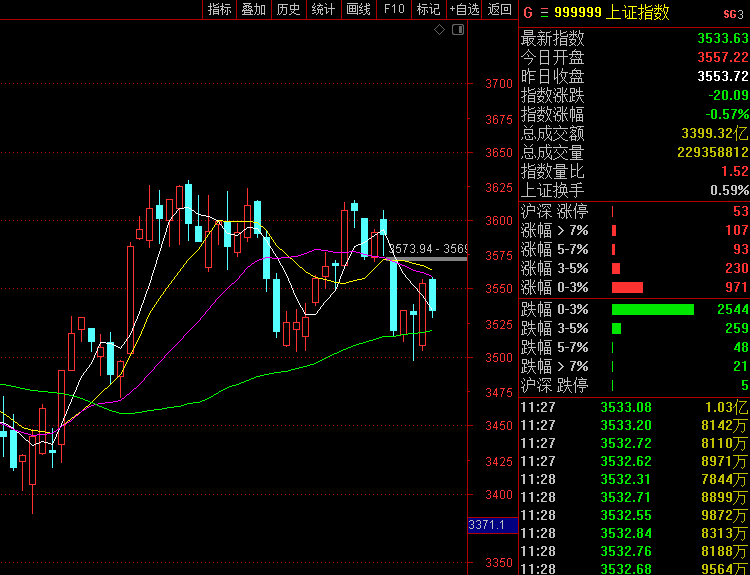The width and height of the screenshot is (750, 575).
Task: Click the 11:27 tick row showing 3533.08
Action: tap(634, 407)
